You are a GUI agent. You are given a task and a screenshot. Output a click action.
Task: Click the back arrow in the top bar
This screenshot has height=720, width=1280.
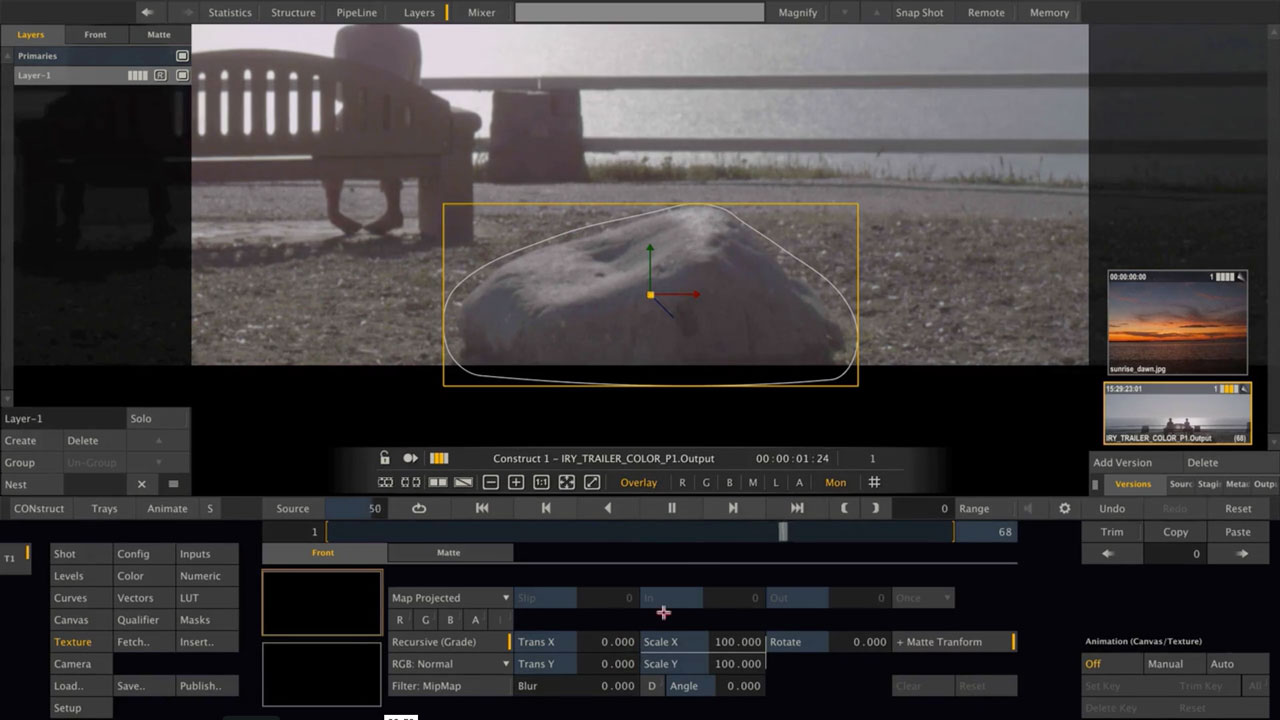(148, 12)
